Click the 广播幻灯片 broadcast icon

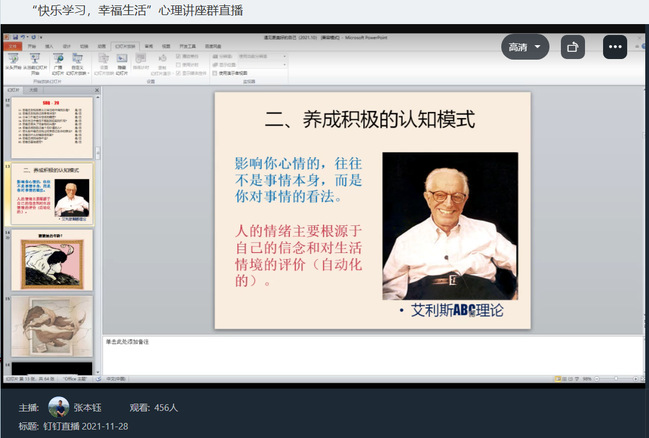coord(56,62)
